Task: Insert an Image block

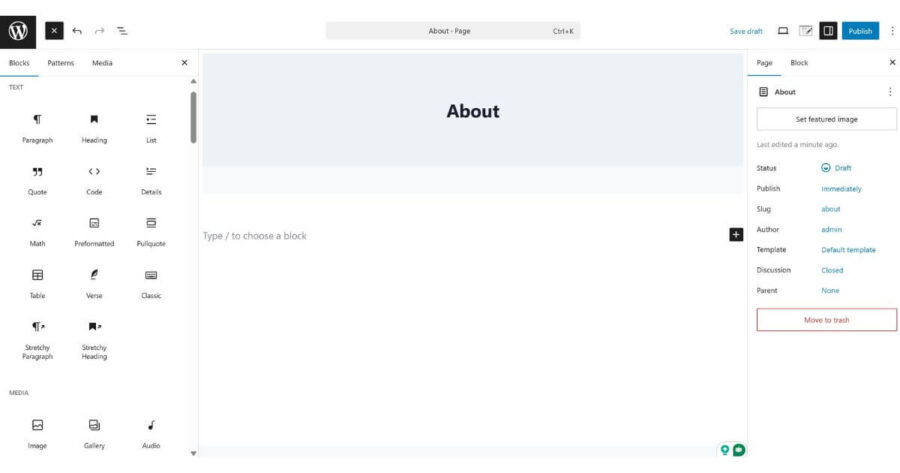Action: point(37,434)
